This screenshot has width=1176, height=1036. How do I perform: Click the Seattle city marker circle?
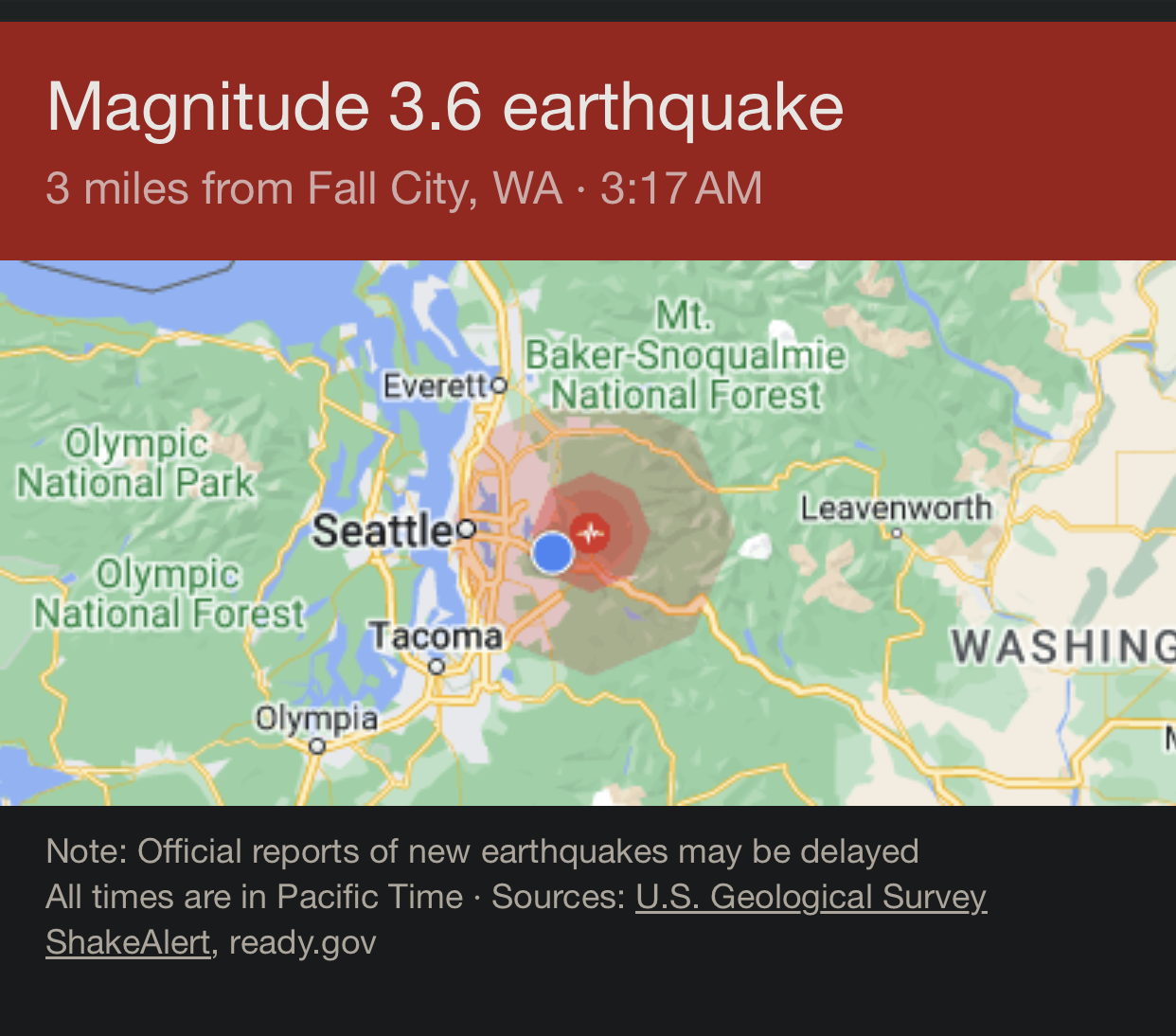[x=465, y=528]
